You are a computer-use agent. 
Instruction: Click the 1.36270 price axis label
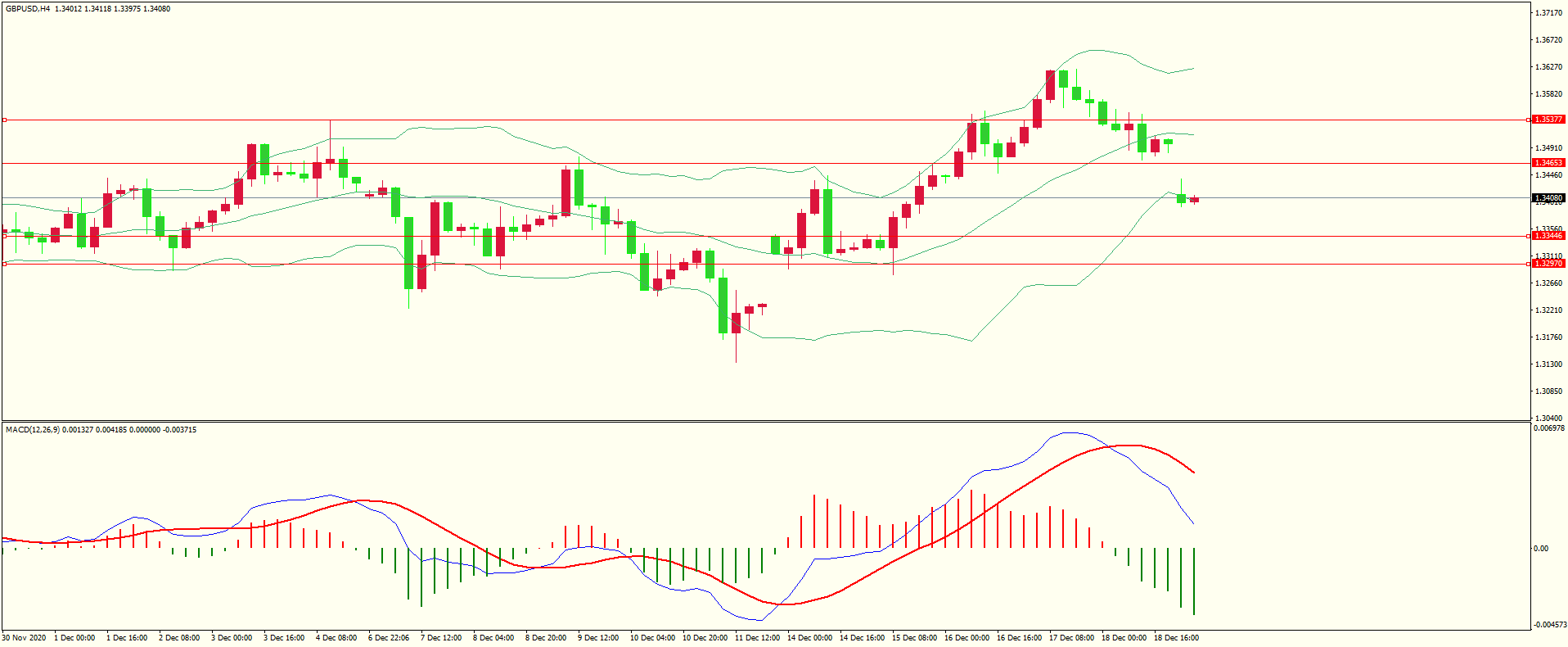coord(1549,67)
